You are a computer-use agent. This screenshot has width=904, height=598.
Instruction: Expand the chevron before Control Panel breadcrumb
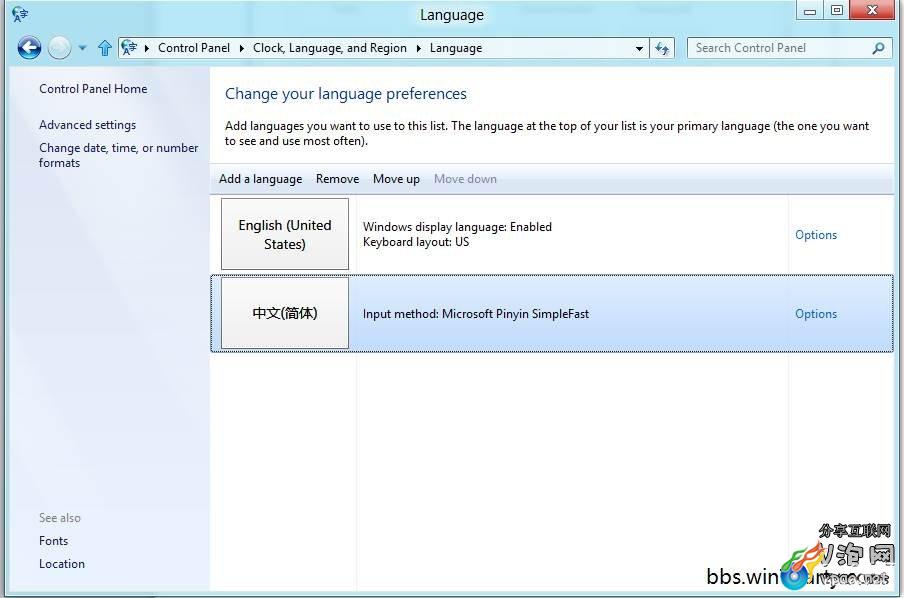146,48
